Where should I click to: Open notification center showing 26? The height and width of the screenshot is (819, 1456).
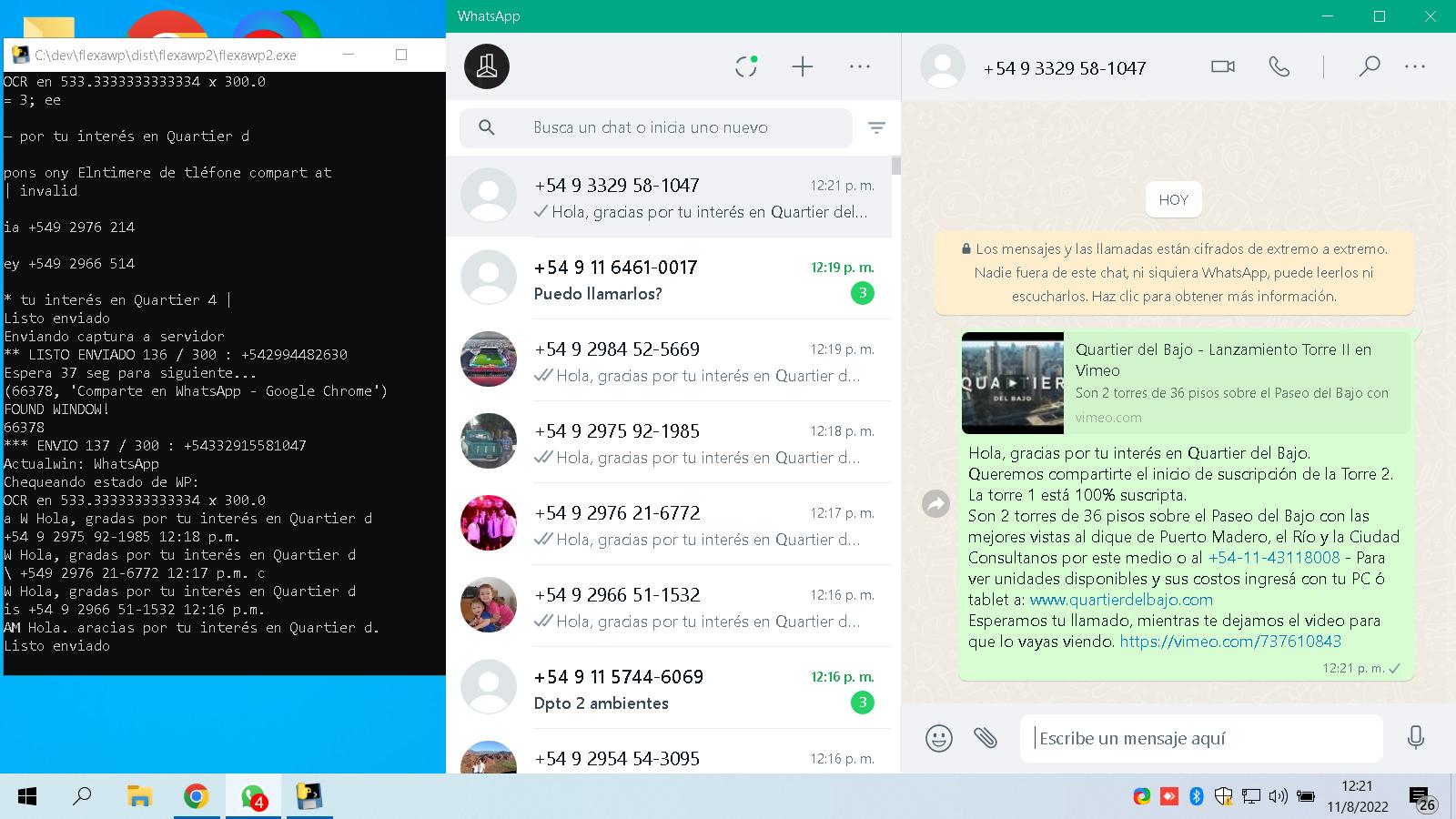[1423, 799]
